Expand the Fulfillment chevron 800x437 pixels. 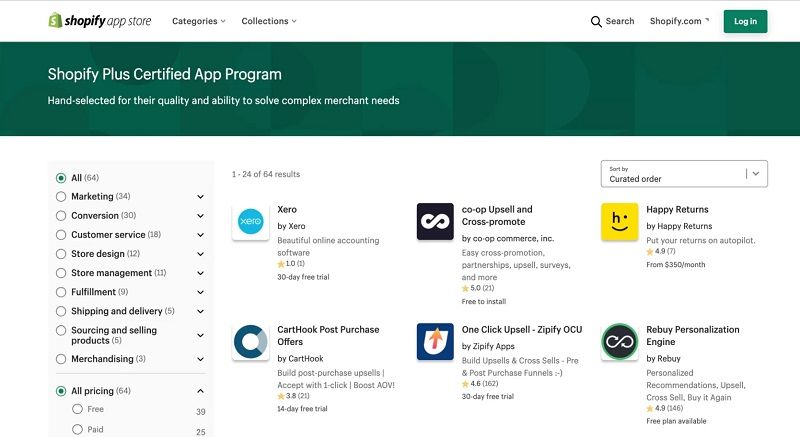pyautogui.click(x=201, y=292)
